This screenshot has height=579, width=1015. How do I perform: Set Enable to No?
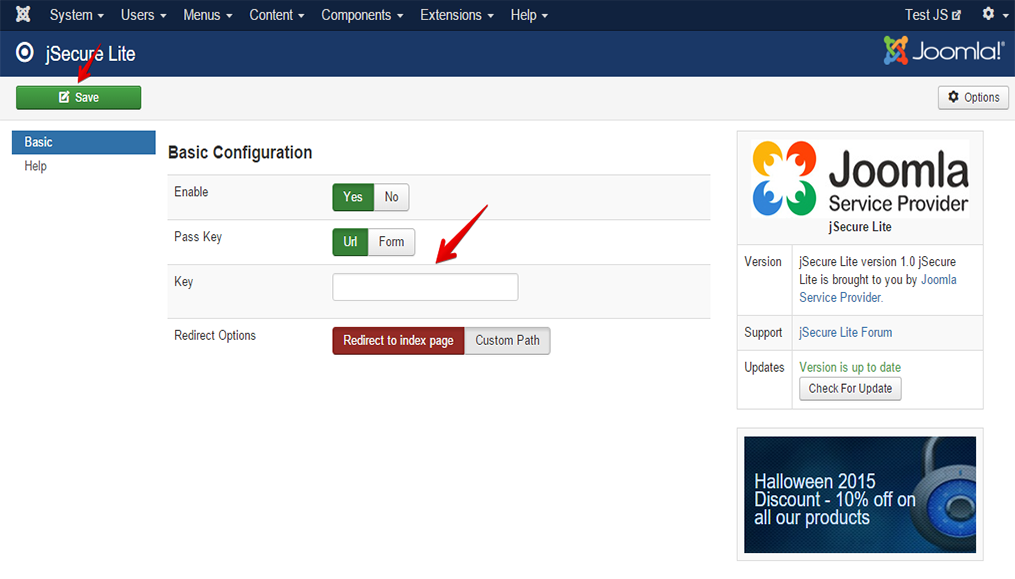point(391,197)
